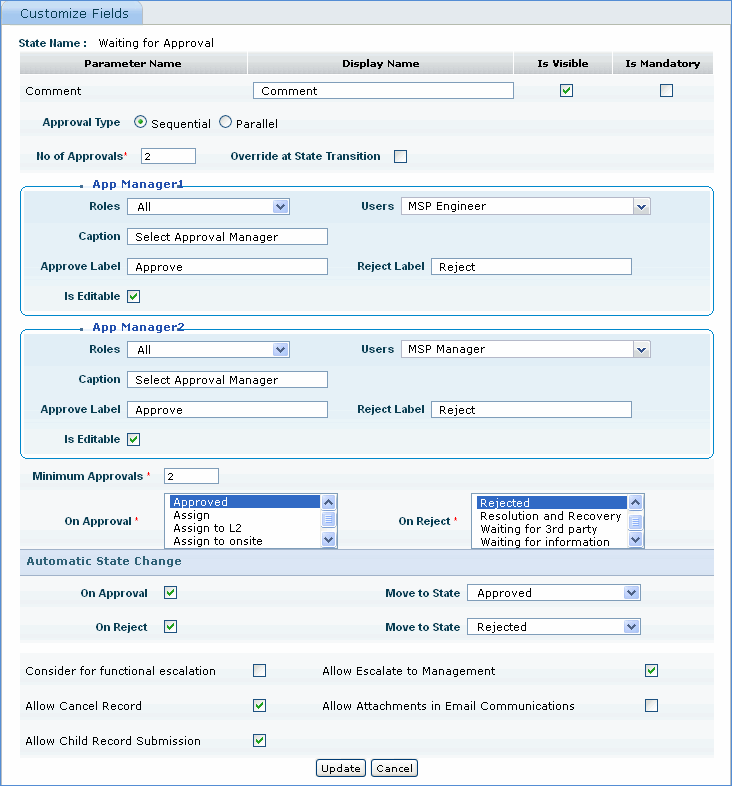Select the Parallel approval type
The width and height of the screenshot is (732, 786).
[x=225, y=123]
